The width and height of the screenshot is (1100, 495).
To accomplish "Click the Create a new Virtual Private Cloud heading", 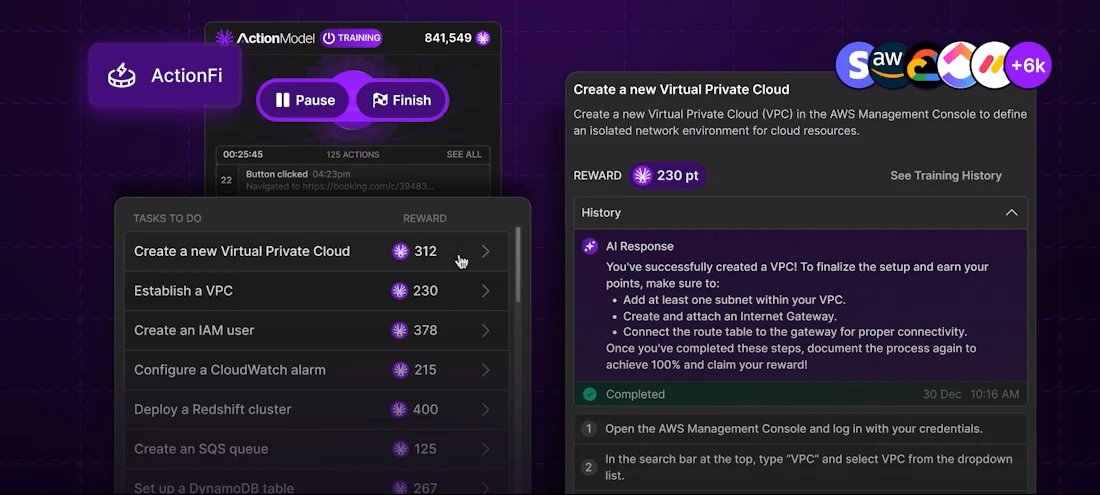I will [681, 89].
